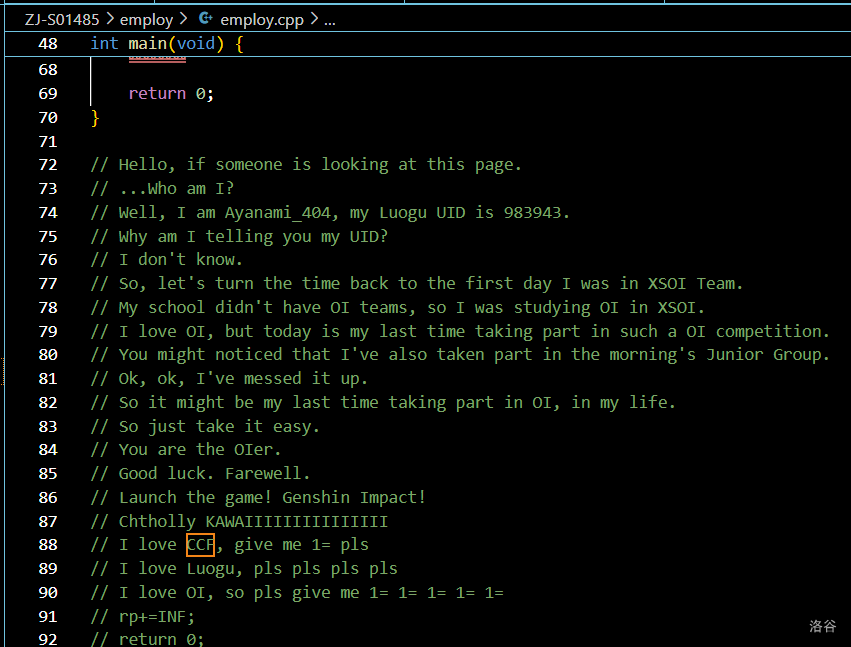
Task: Click line number 92 in the gutter
Action: [x=47, y=639]
